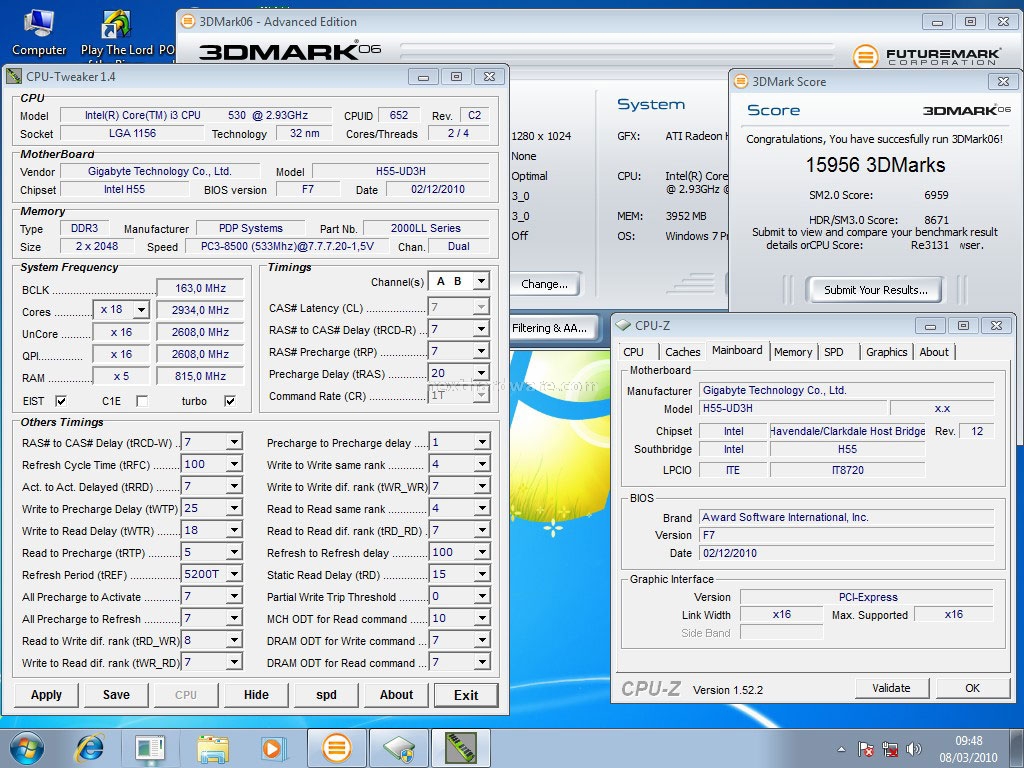This screenshot has height=768, width=1024.
Task: Switch to the Graphics tab in CPU-Z
Action: click(x=886, y=352)
